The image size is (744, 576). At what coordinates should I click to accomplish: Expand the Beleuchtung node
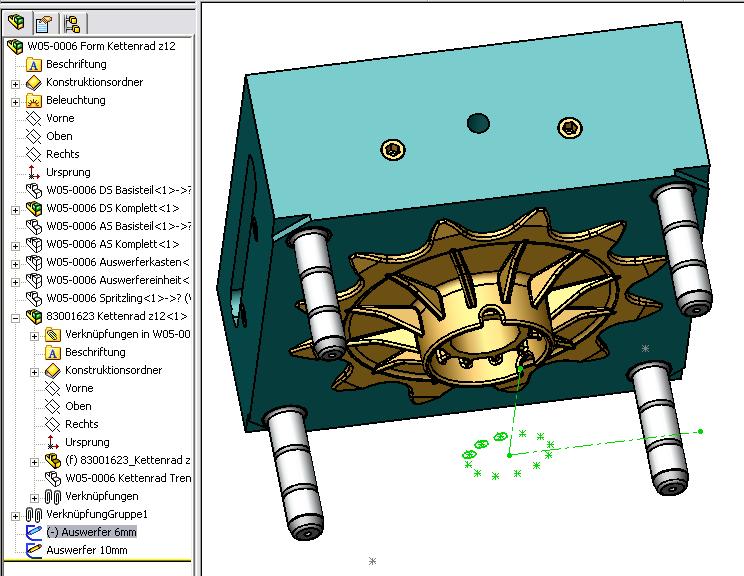15,102
